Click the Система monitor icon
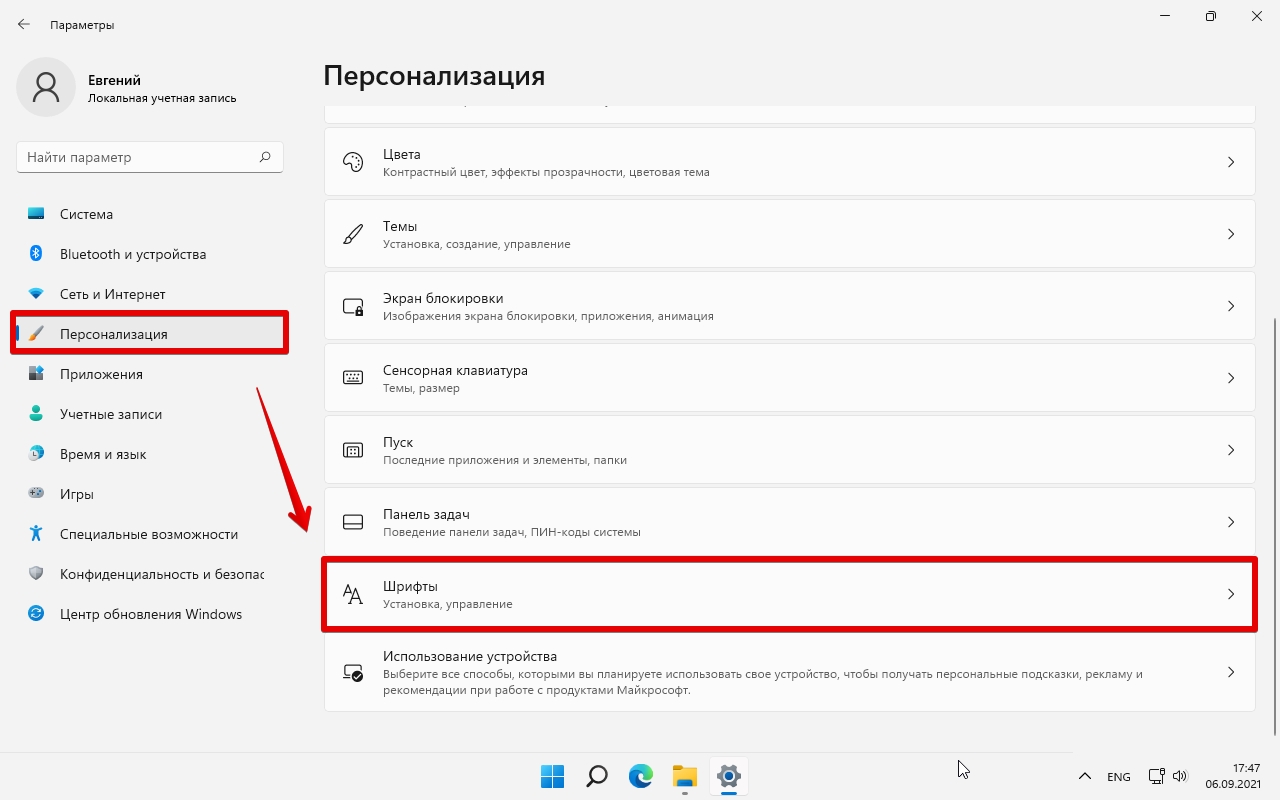Viewport: 1280px width, 800px height. click(x=36, y=214)
